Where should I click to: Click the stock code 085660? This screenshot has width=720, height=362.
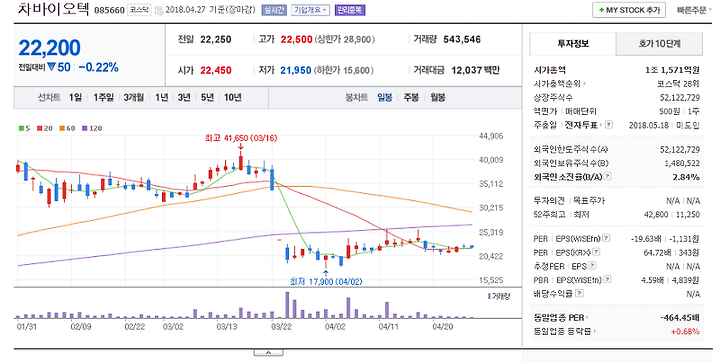click(109, 10)
